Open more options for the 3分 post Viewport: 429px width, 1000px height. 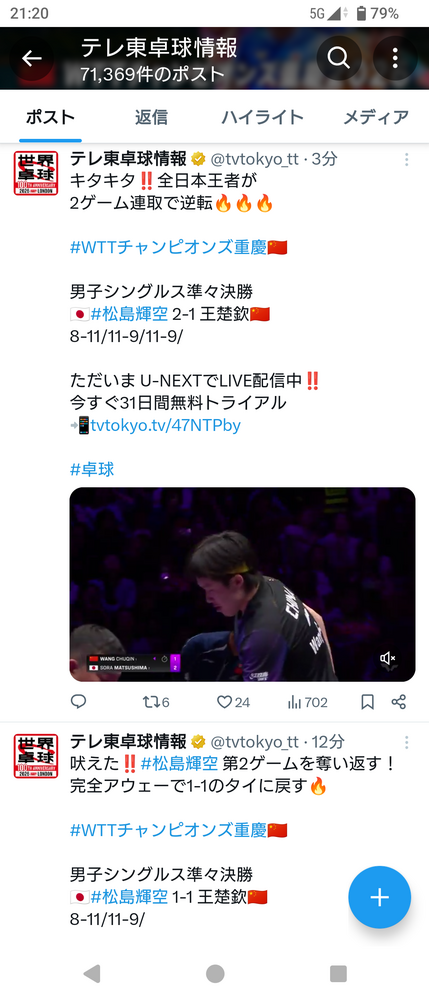point(406,159)
